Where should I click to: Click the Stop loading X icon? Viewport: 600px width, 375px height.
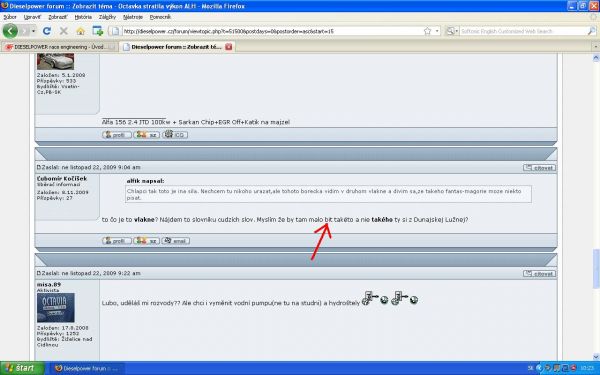pyautogui.click(x=64, y=31)
